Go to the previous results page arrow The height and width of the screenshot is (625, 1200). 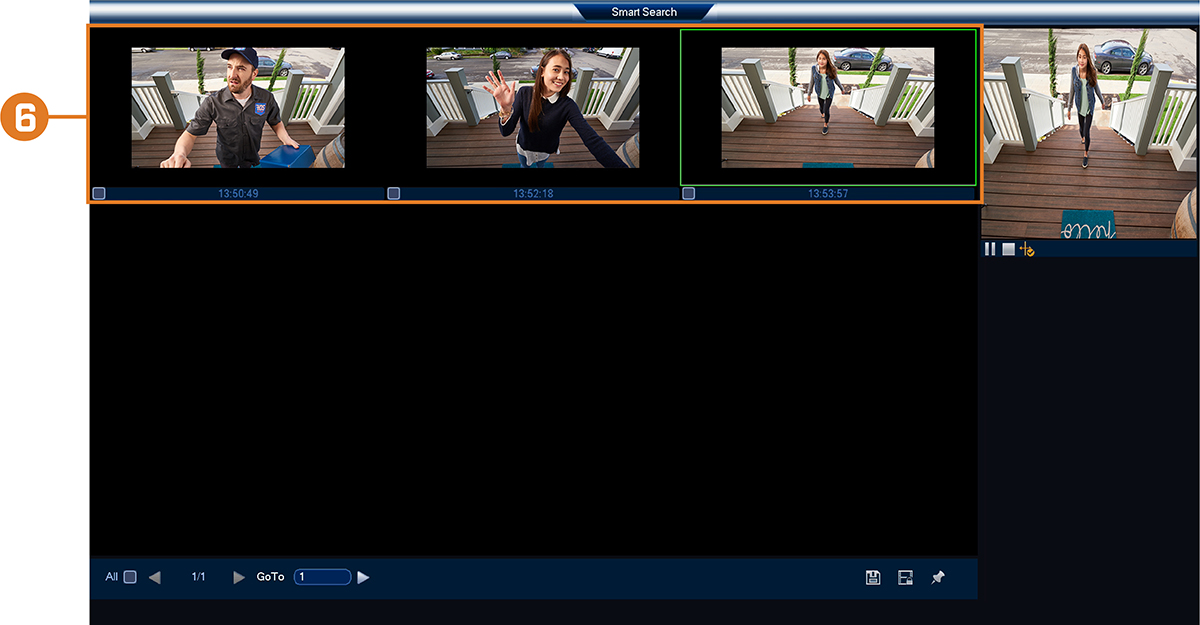pos(154,577)
